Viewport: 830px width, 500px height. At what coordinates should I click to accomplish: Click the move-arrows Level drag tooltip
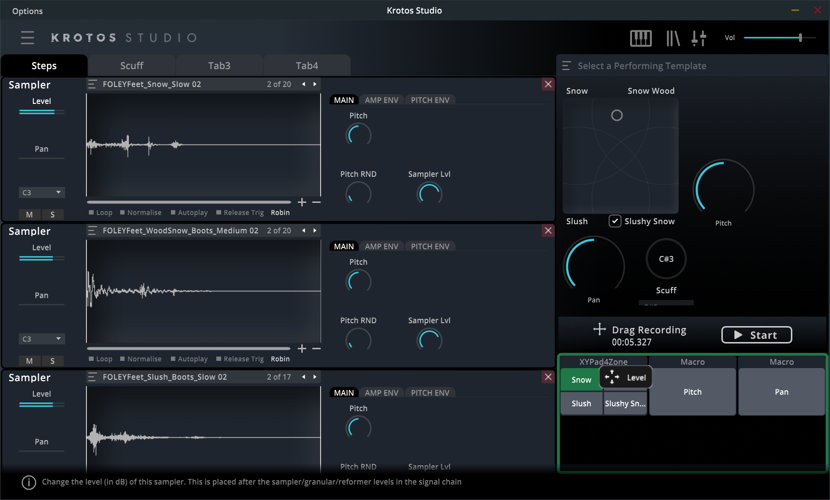[626, 377]
